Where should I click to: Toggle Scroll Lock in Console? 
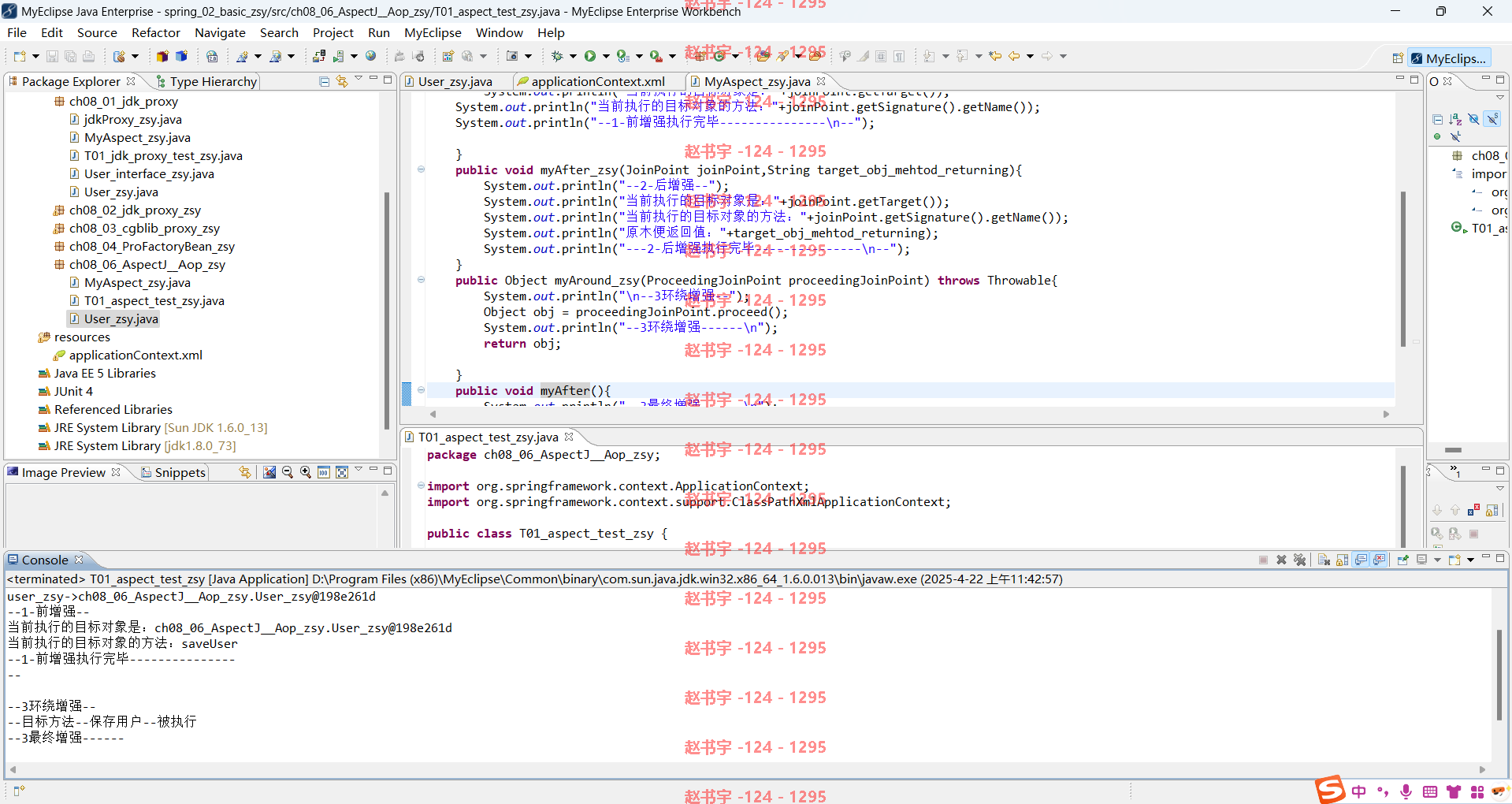point(1342,560)
